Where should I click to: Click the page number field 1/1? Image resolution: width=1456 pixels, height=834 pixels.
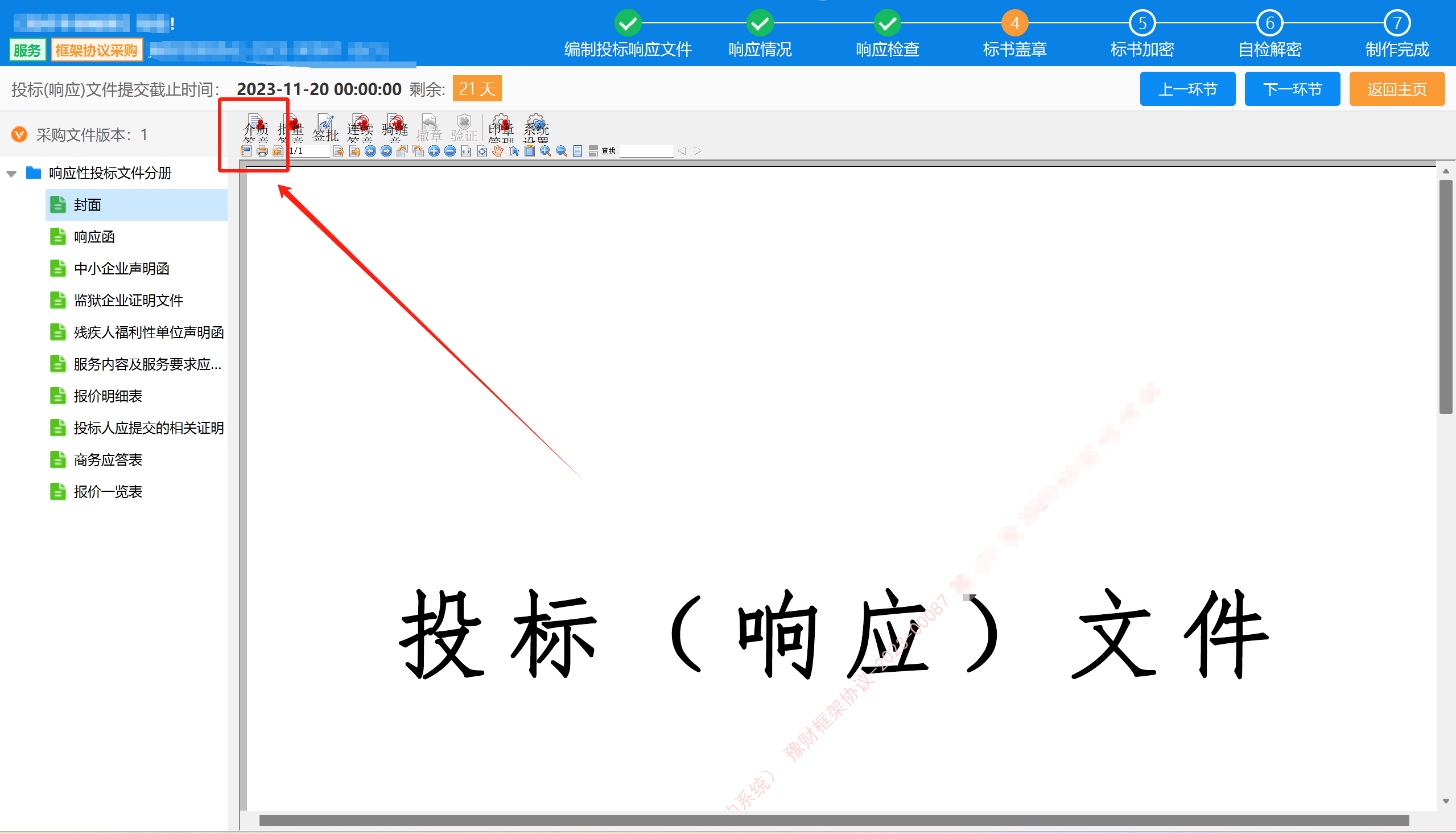pyautogui.click(x=309, y=151)
